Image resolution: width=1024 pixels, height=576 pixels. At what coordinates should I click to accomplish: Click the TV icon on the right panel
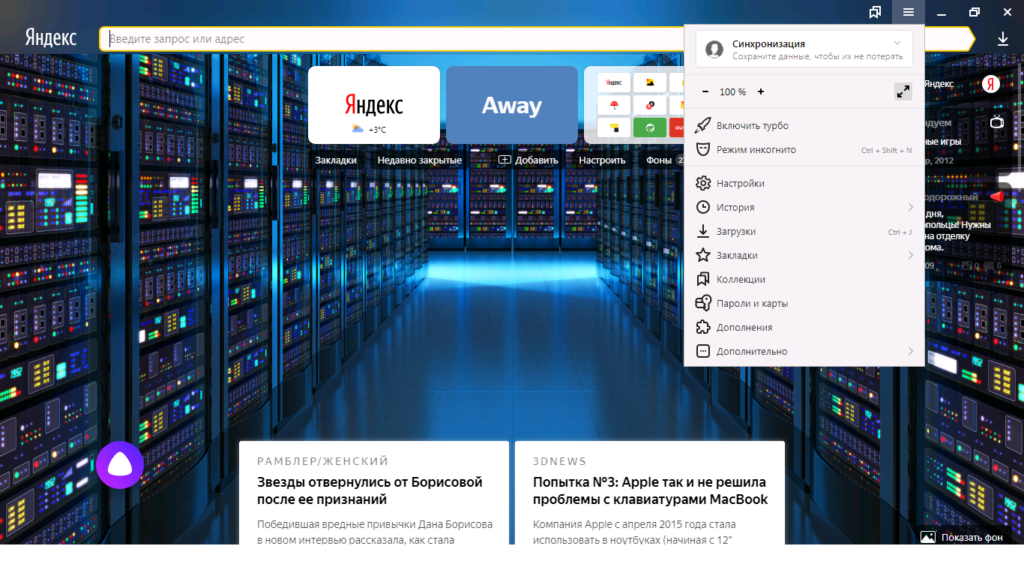tap(997, 122)
